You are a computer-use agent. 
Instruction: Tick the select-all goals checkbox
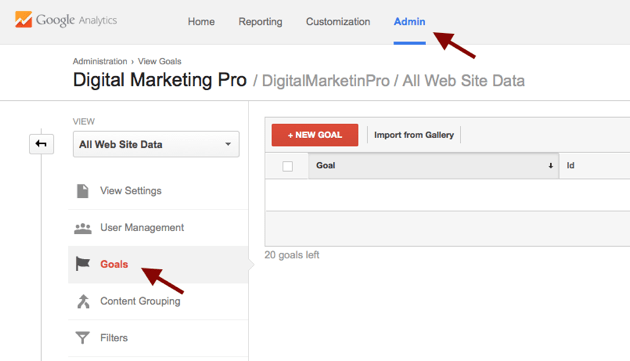288,166
